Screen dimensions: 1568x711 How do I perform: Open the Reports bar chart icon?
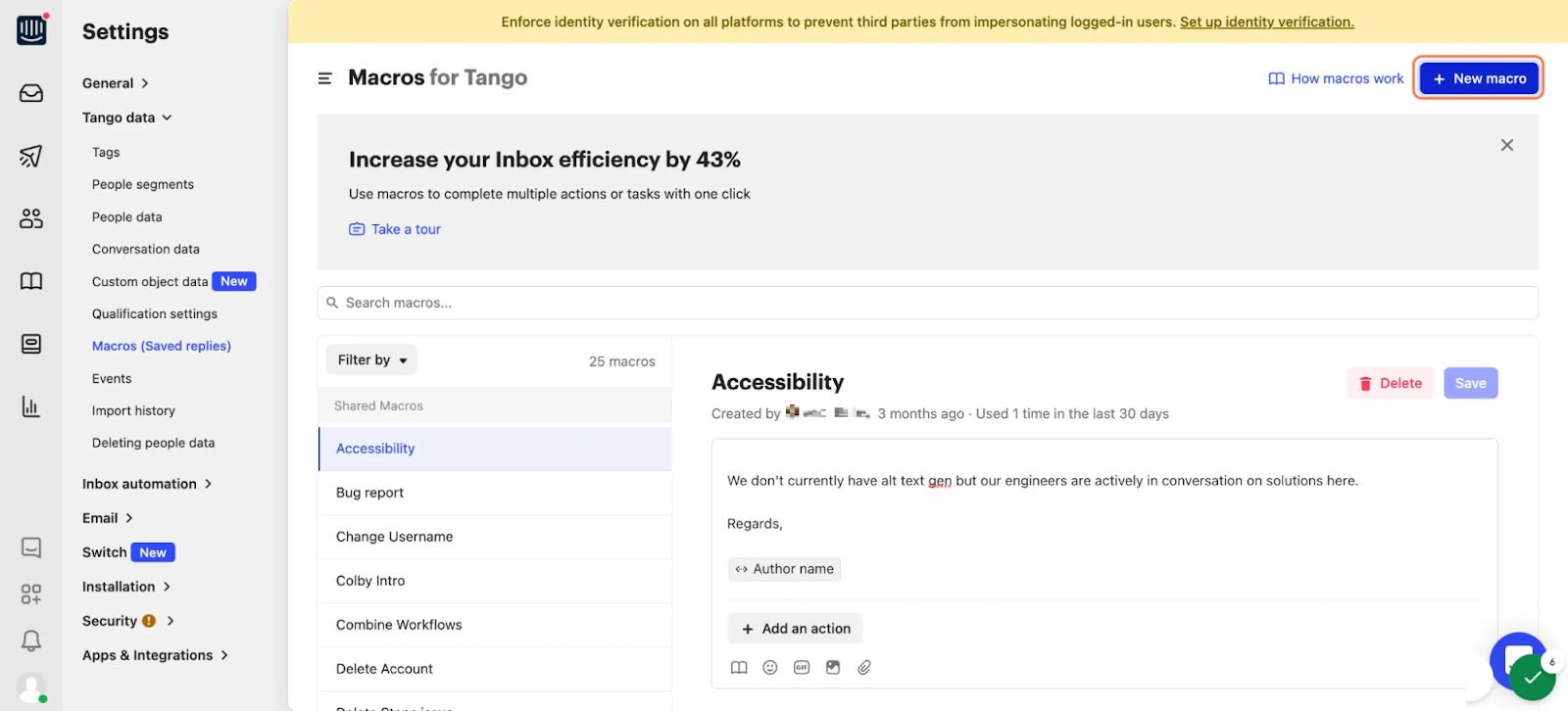coord(31,406)
